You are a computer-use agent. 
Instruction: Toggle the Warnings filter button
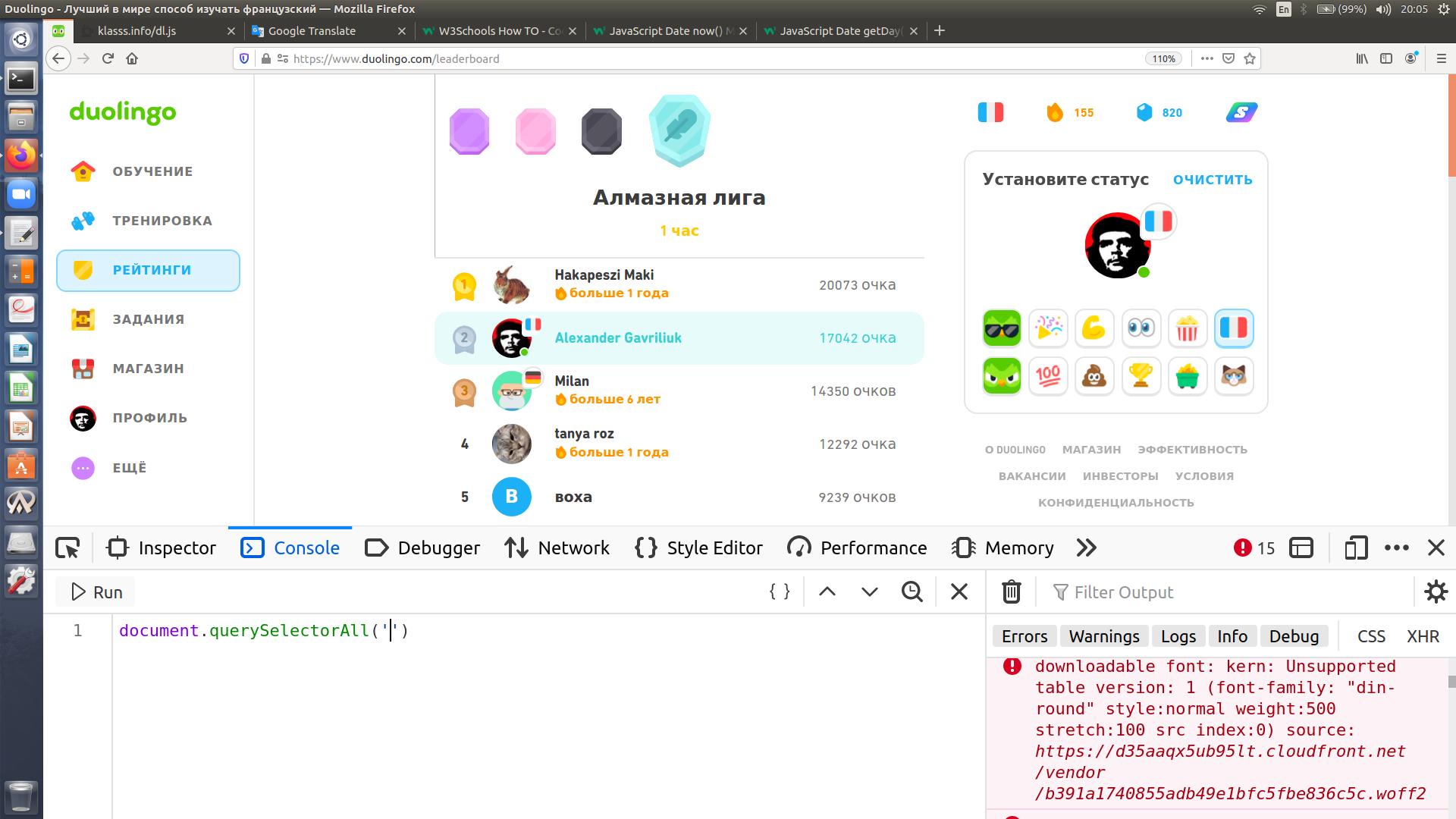click(1103, 636)
